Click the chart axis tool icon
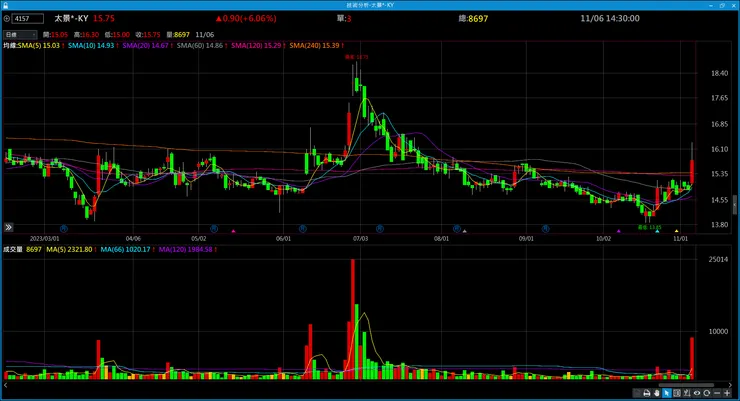 tap(687, 393)
